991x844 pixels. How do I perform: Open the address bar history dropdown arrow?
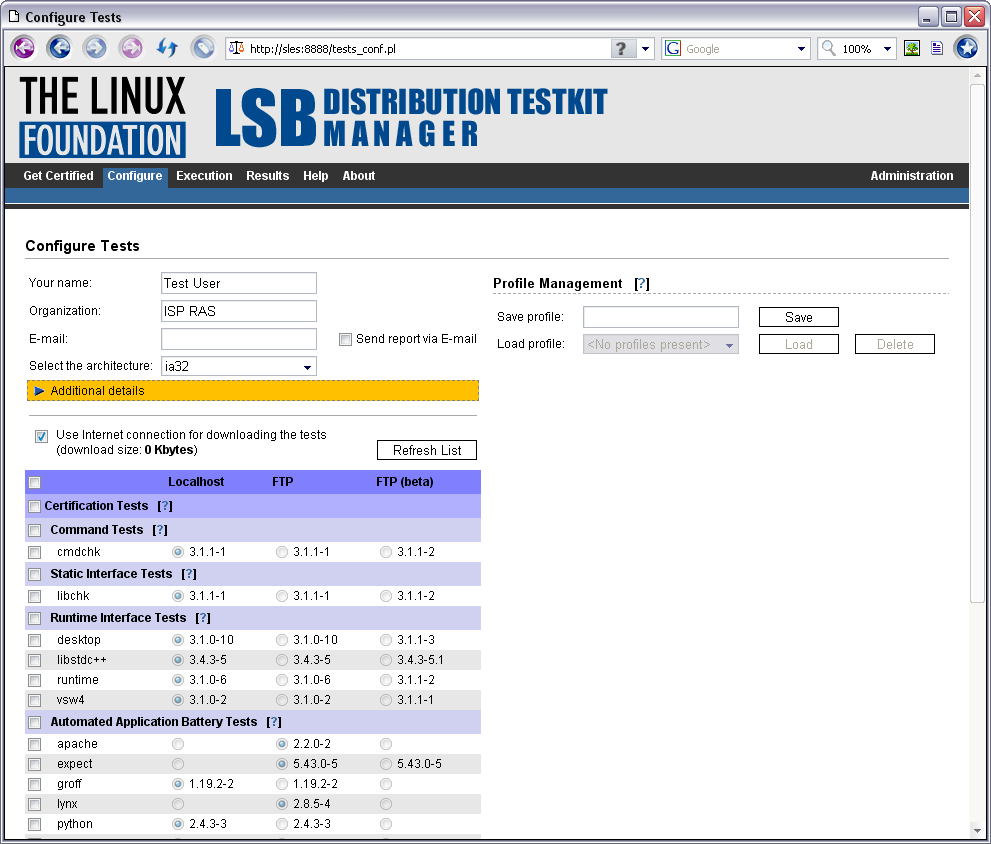(x=645, y=49)
